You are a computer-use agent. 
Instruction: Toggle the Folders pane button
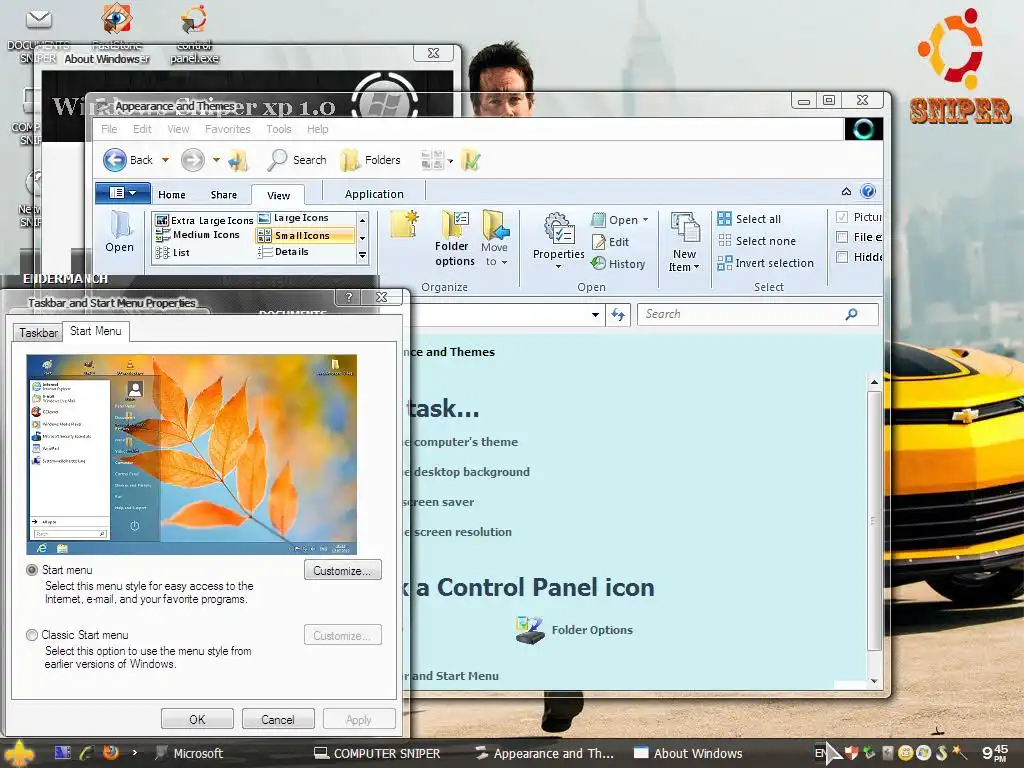click(x=370, y=160)
